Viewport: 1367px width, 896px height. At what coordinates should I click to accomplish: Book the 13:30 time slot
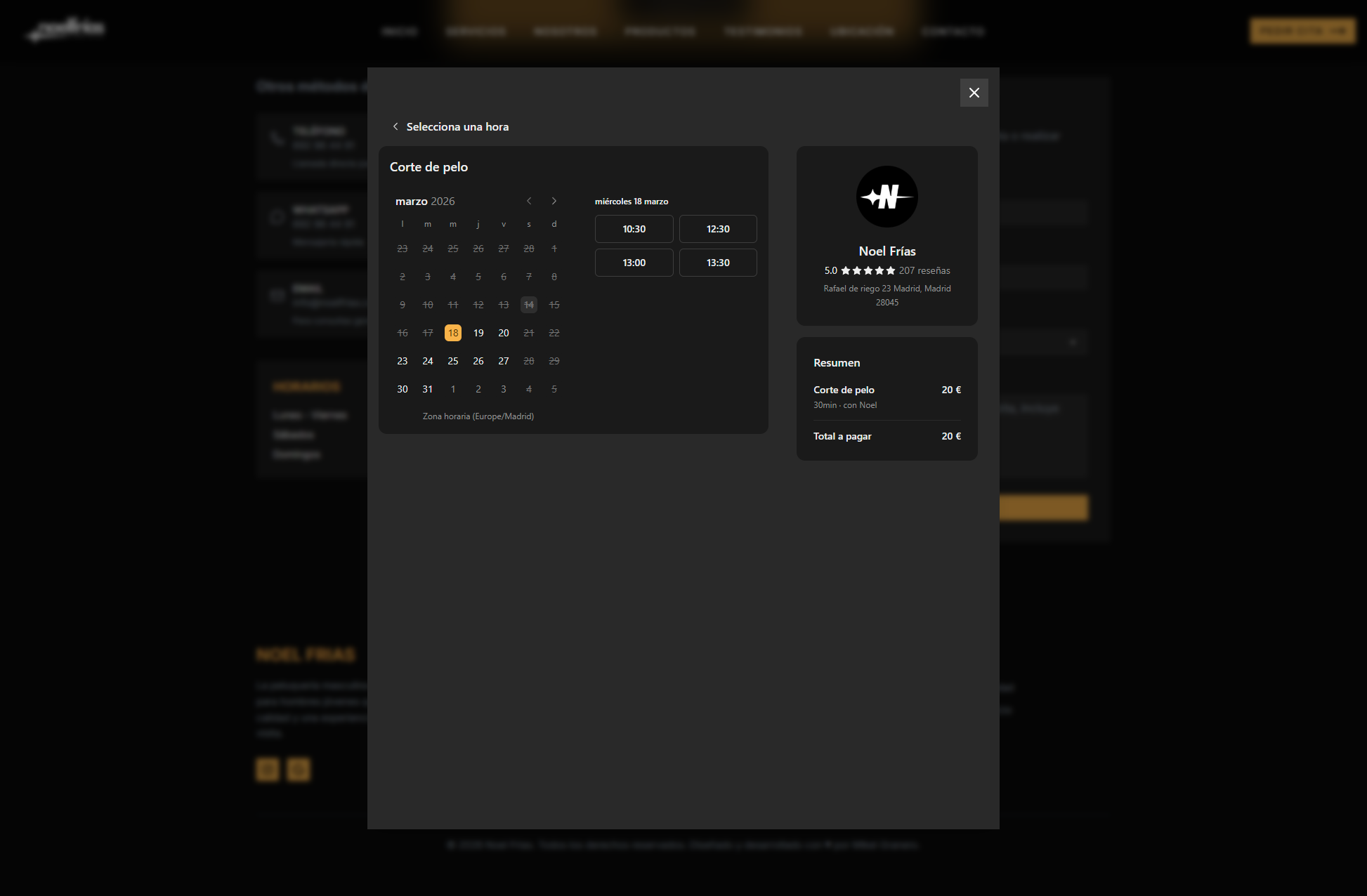718,263
